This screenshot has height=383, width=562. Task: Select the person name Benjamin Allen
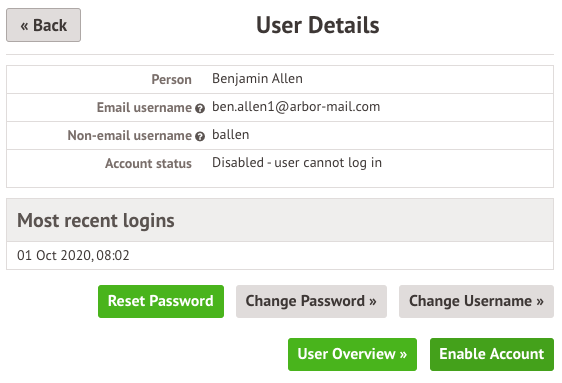pyautogui.click(x=257, y=78)
